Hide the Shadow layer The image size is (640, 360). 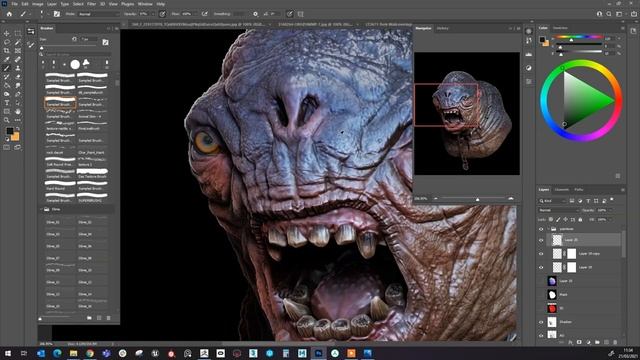tap(541, 322)
